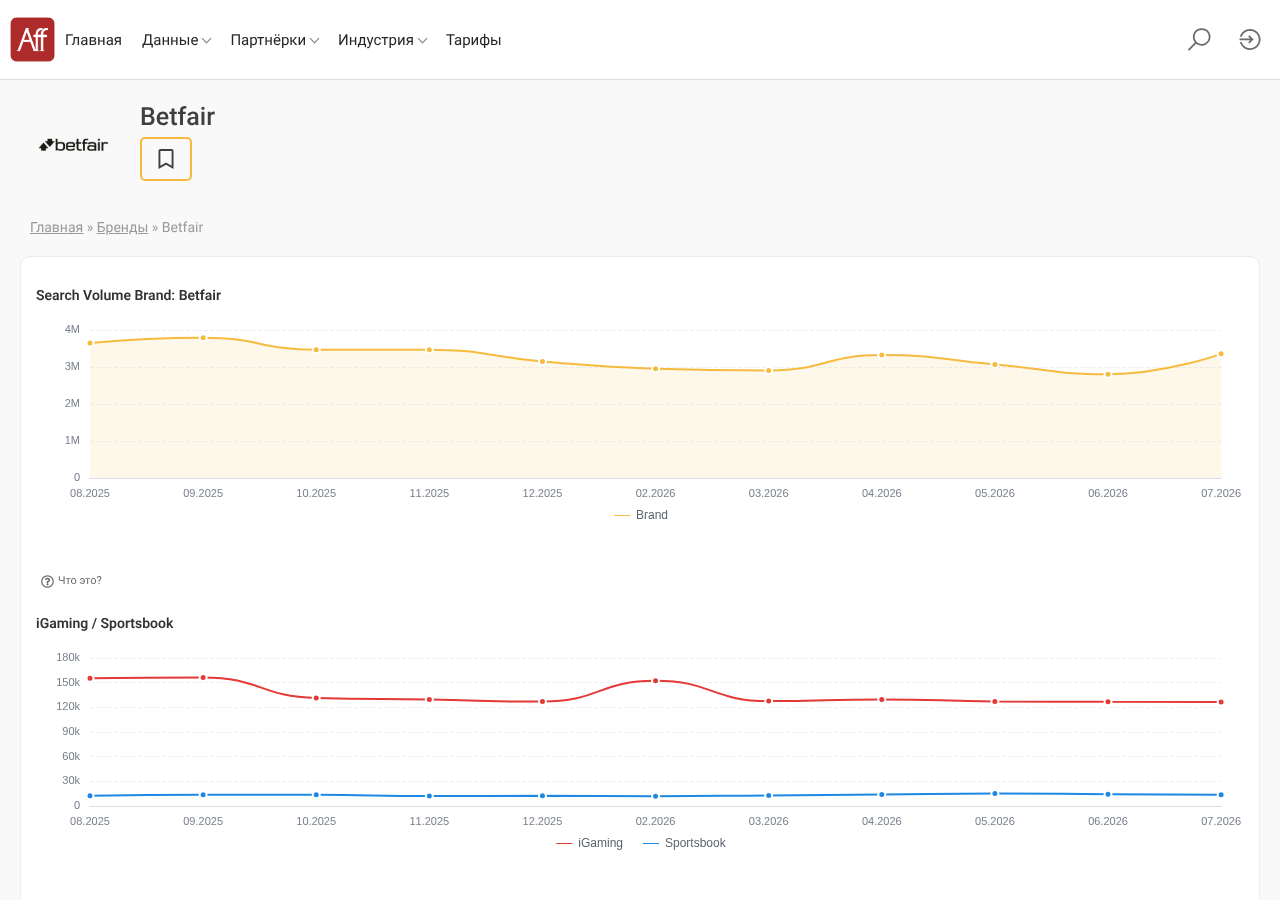Viewport: 1280px width, 900px height.
Task: Select the 09.2025 point on Brand chart
Action: tap(203, 338)
